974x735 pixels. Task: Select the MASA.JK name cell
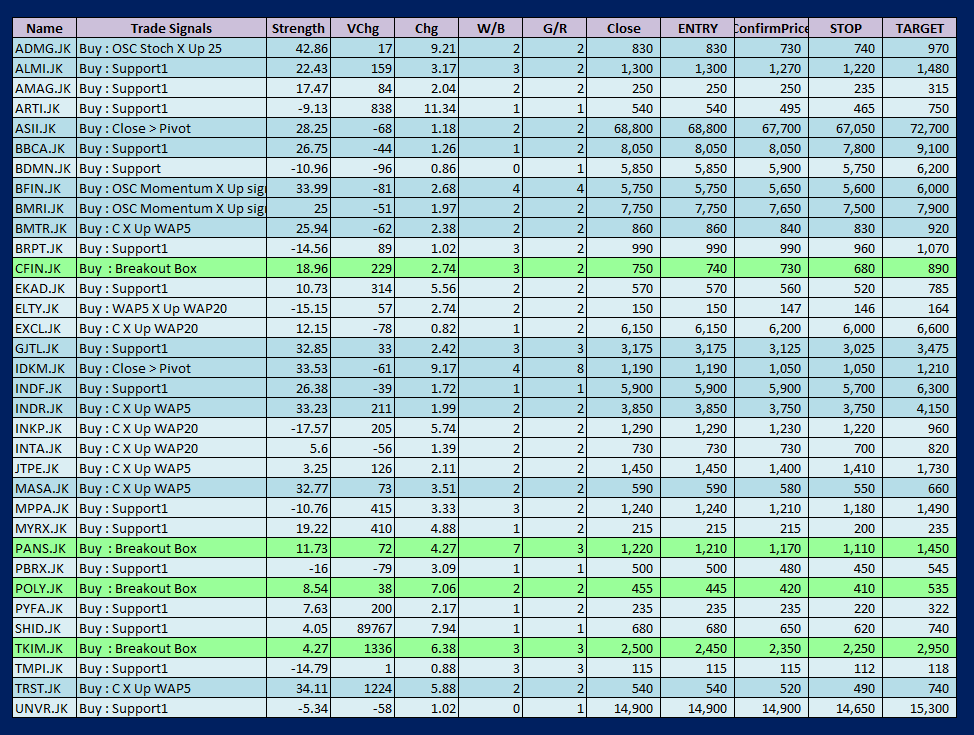[x=45, y=488]
